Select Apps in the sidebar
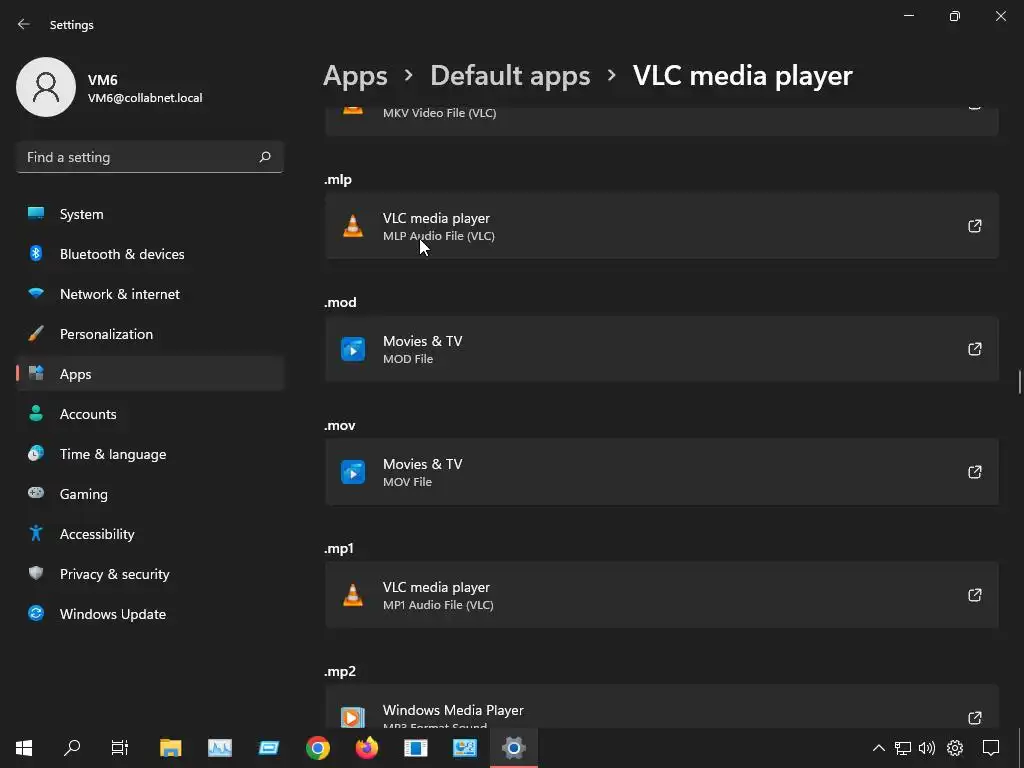The image size is (1024, 768). click(150, 374)
